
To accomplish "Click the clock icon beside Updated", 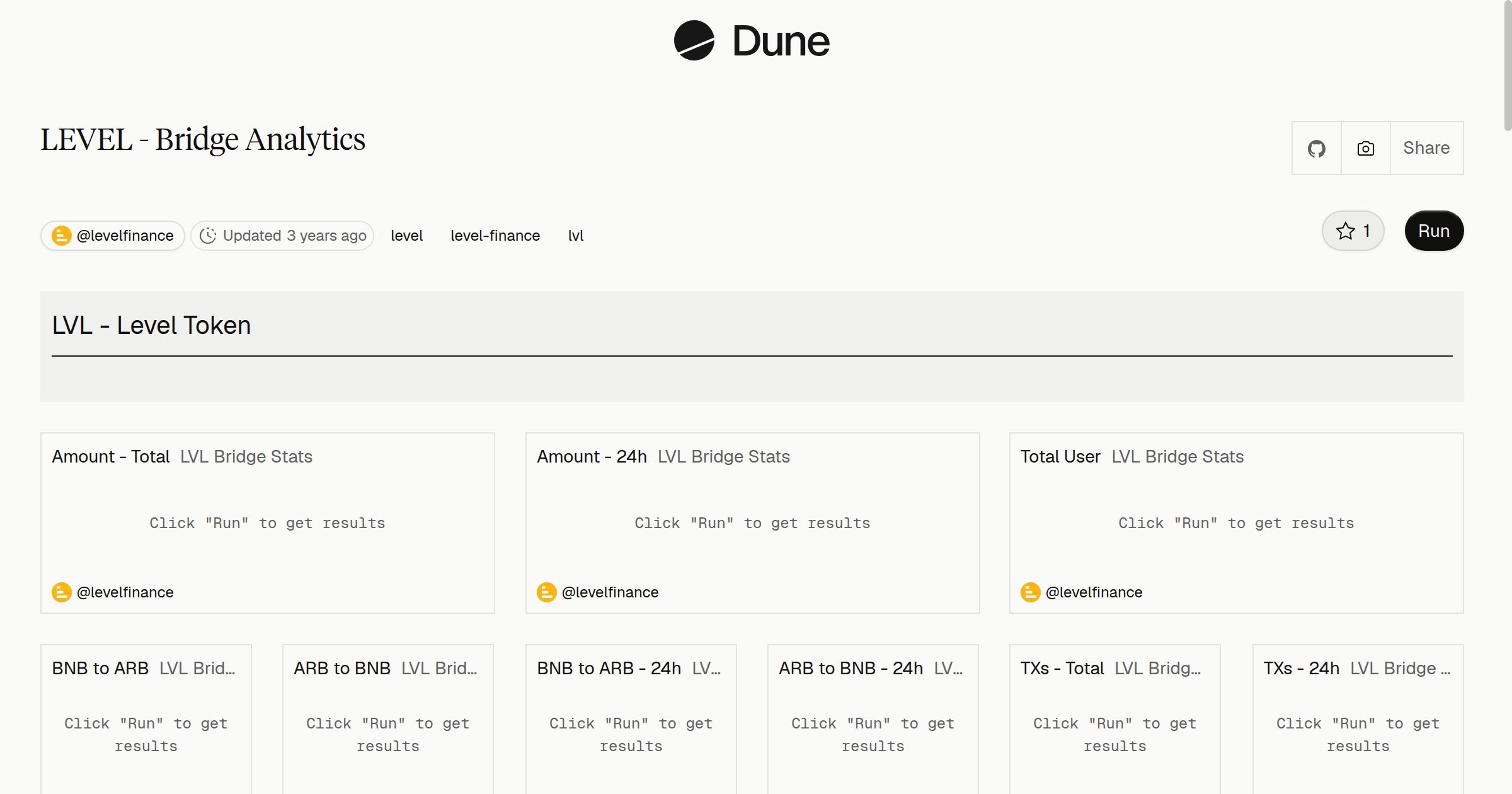I will coord(208,236).
